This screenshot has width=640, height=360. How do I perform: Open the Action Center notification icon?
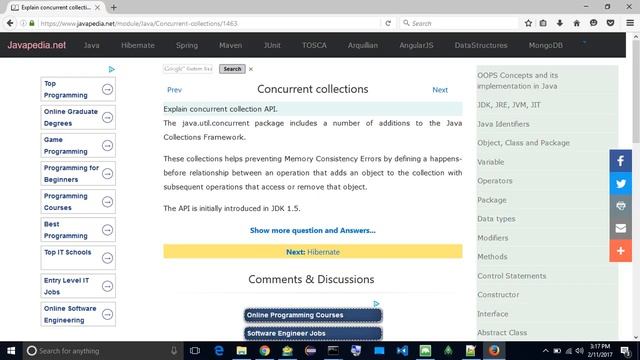[x=625, y=351]
